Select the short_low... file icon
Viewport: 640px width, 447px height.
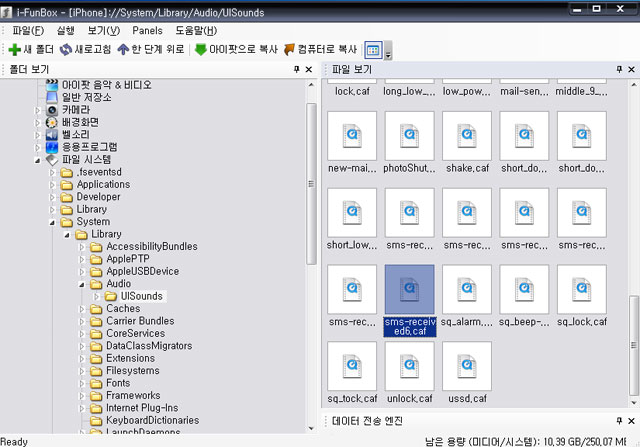coord(352,212)
